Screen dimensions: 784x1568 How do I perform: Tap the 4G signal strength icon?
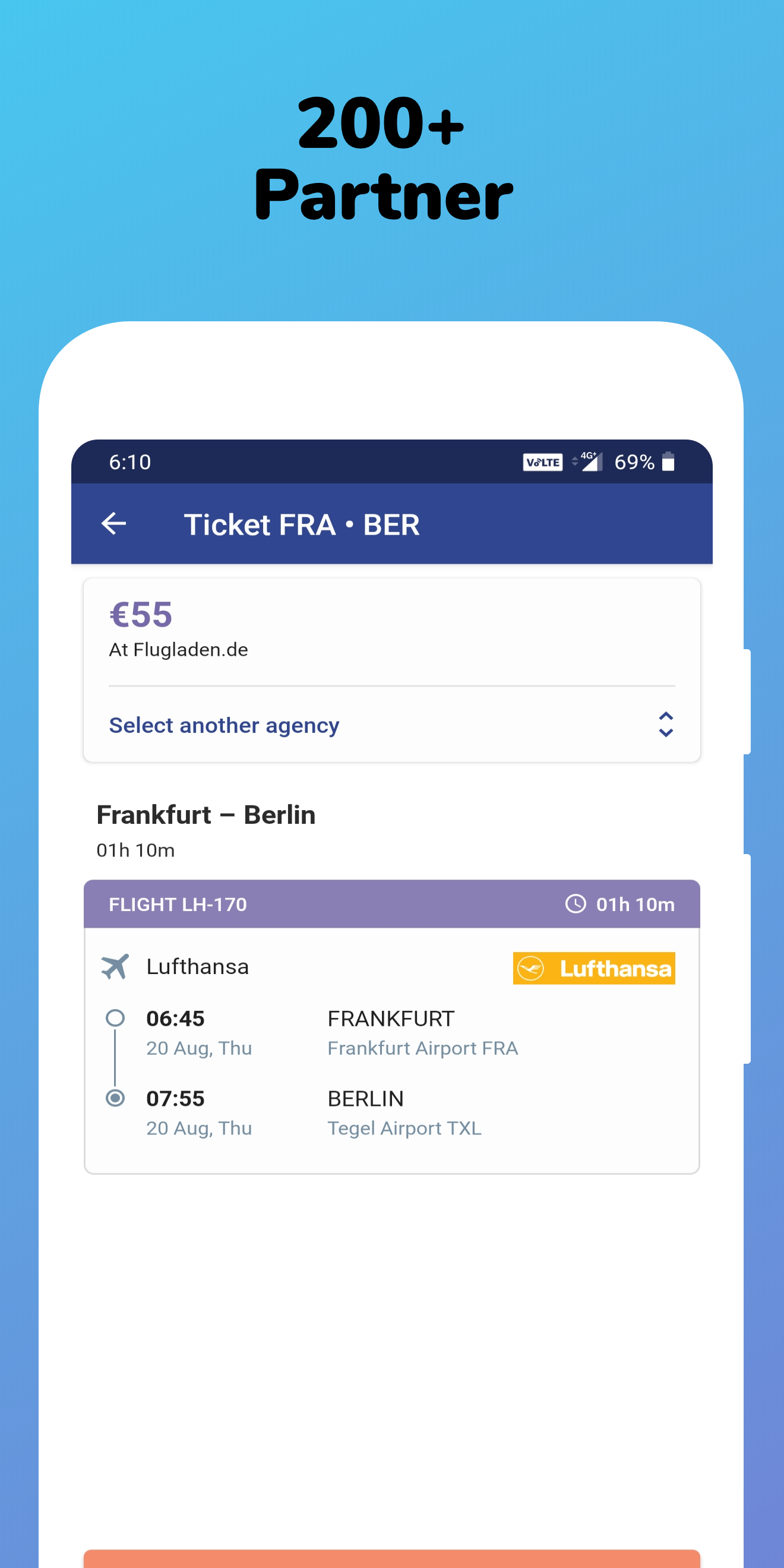click(x=590, y=461)
